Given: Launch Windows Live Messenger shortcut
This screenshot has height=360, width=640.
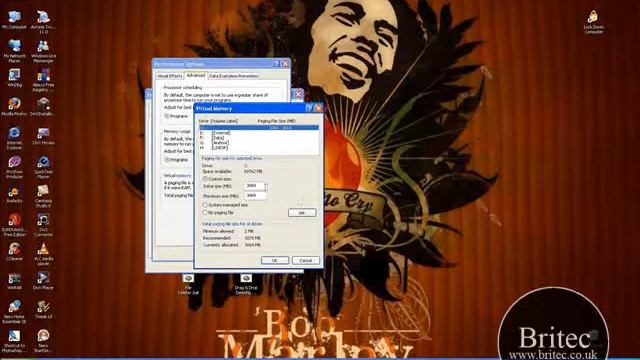Looking at the screenshot, I should pos(43,51).
